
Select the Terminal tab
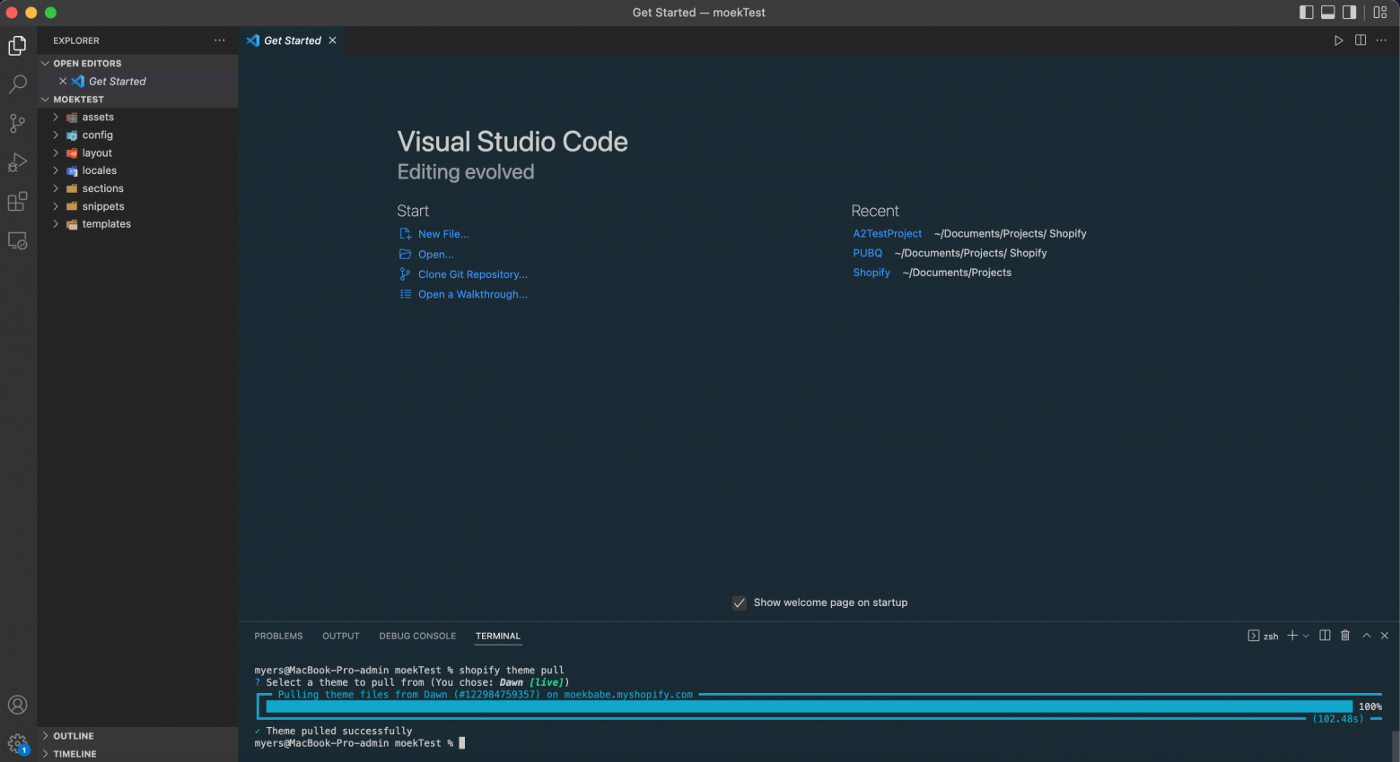(498, 636)
